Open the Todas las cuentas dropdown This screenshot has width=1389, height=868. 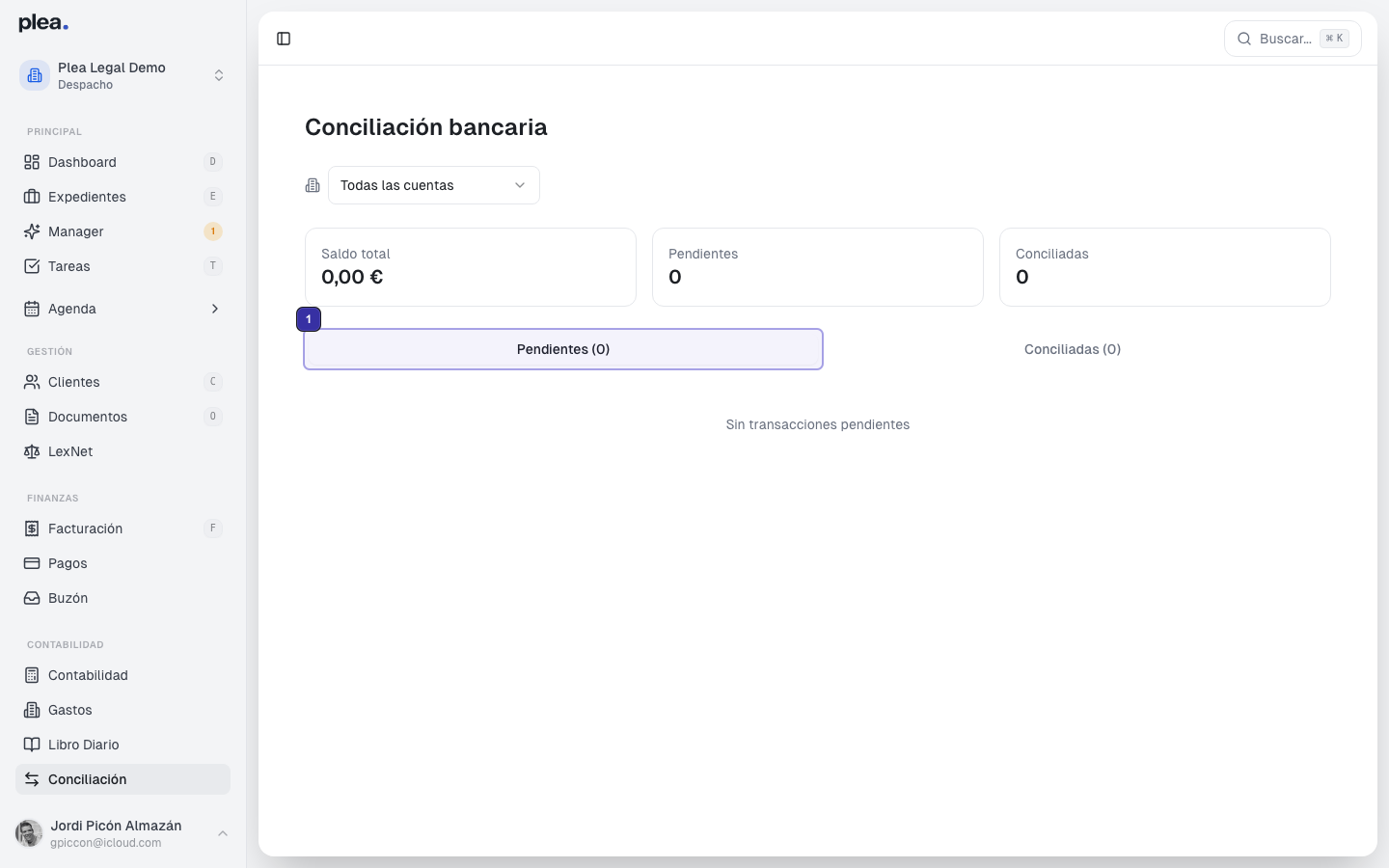tap(433, 185)
